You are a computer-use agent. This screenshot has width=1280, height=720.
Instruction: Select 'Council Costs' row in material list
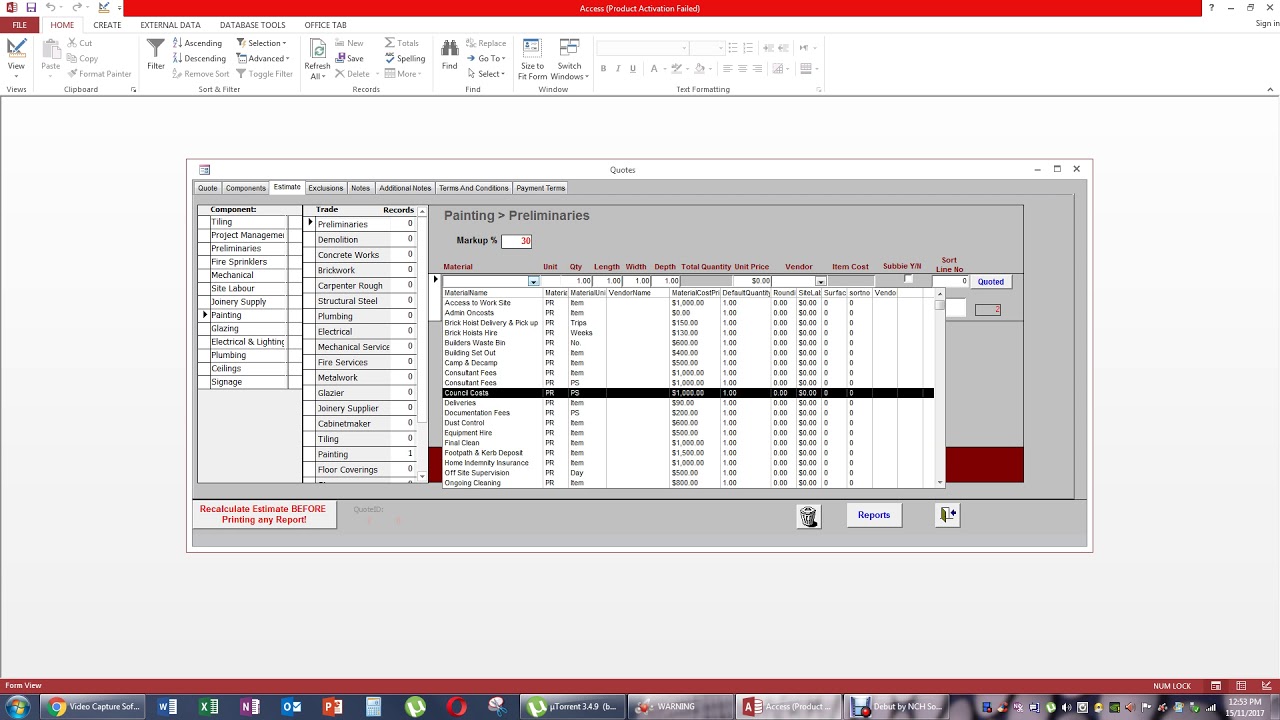(688, 393)
